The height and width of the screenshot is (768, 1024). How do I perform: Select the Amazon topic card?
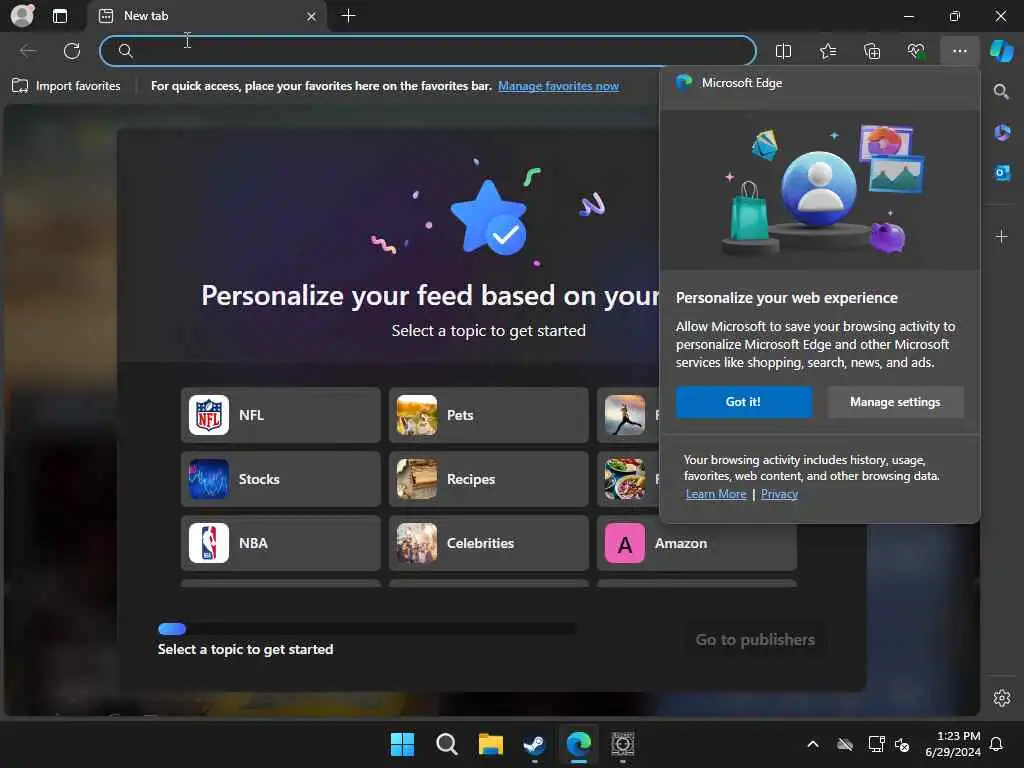[x=697, y=543]
